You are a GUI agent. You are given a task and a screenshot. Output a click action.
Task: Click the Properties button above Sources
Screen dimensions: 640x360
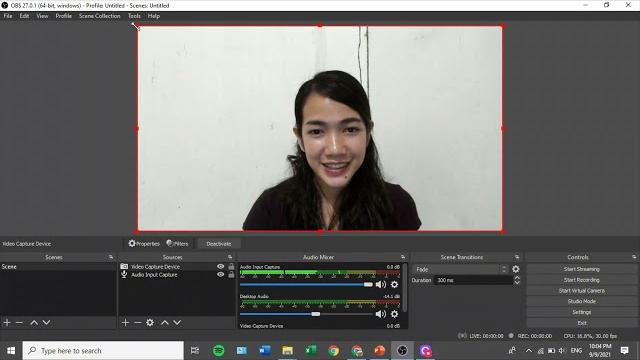click(x=144, y=244)
